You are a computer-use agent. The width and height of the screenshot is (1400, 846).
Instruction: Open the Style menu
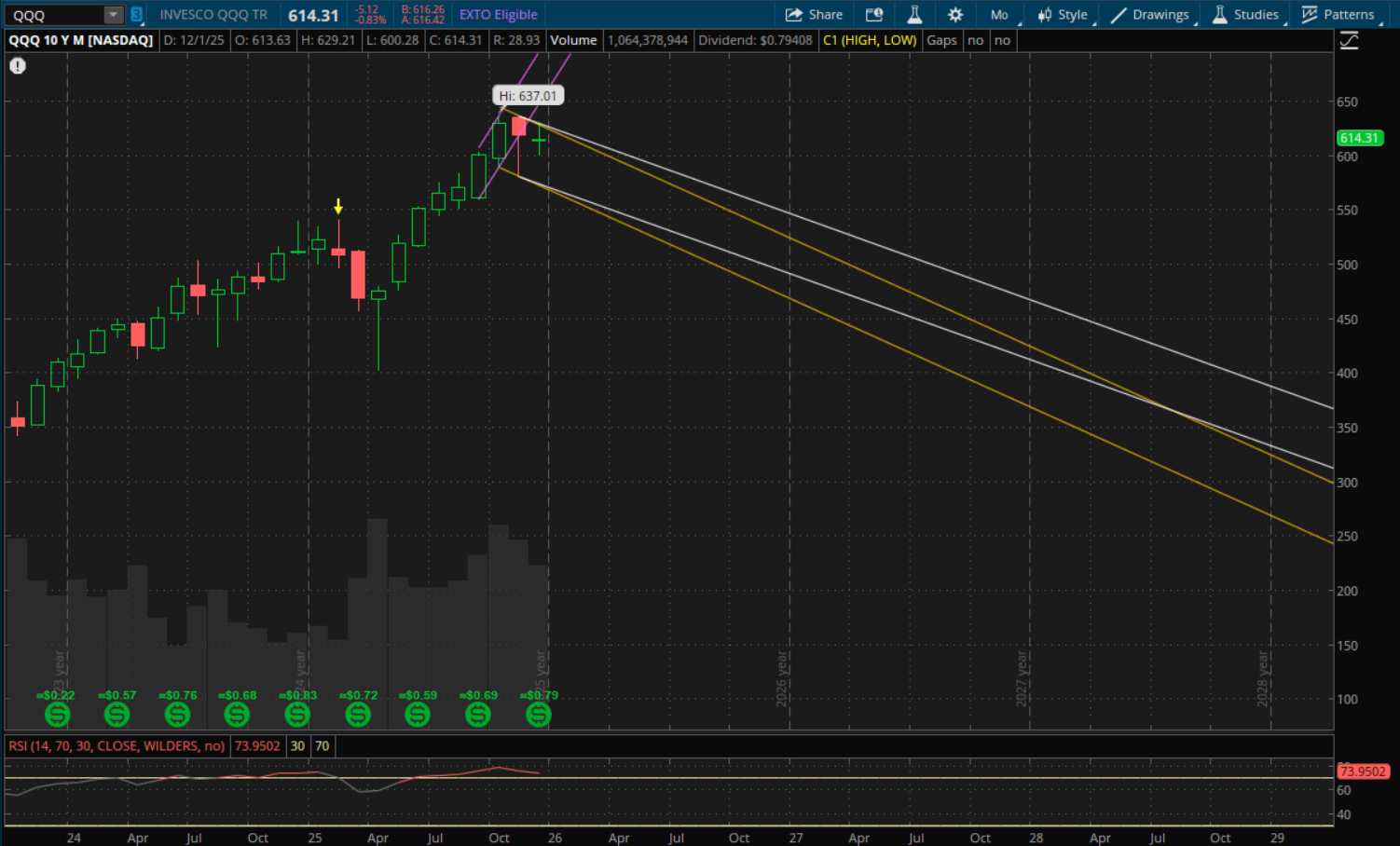pyautogui.click(x=1063, y=15)
